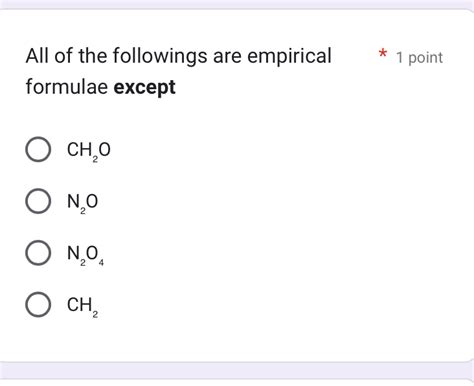Click the subscript 2 in CH₂O
Screen dimensions: 474x386
[x=95, y=159]
